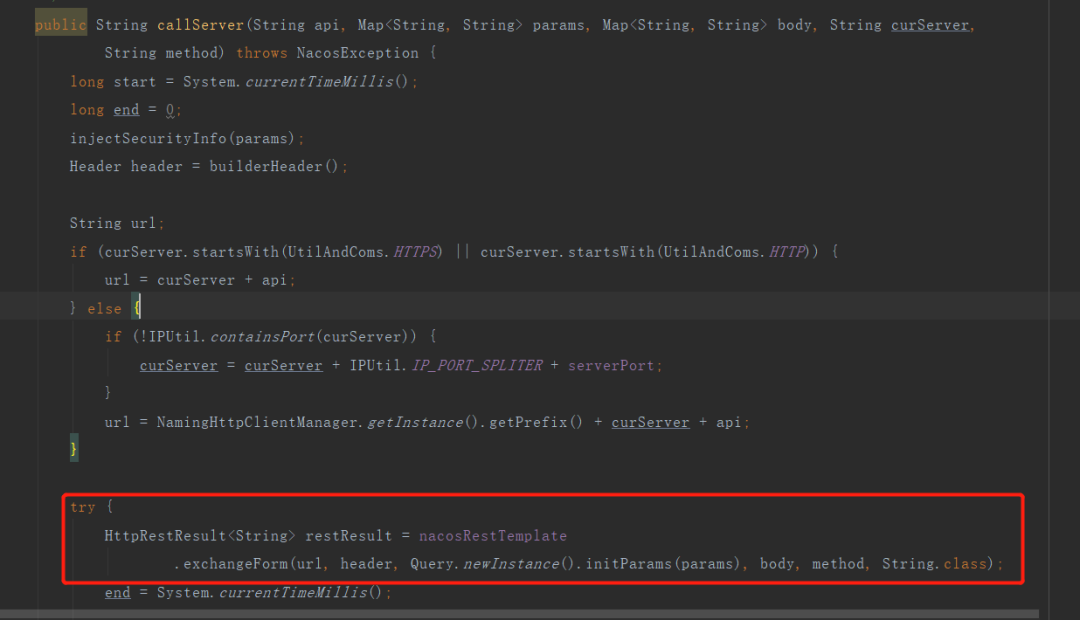Viewport: 1080px width, 620px height.
Task: Click the getInstance() call
Action: pyautogui.click(x=423, y=422)
